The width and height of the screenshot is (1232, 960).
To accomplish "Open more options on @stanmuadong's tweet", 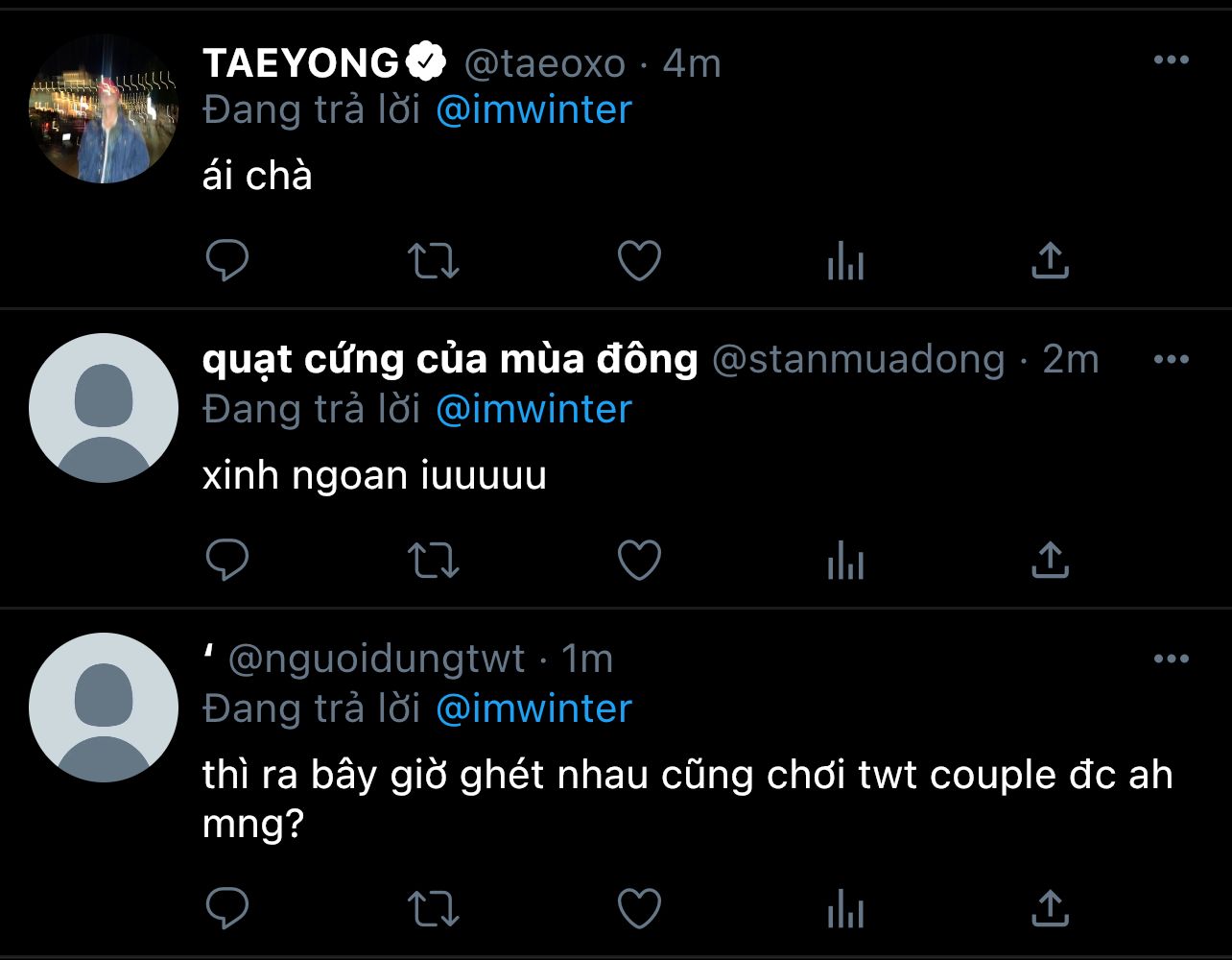I will coord(1171,359).
